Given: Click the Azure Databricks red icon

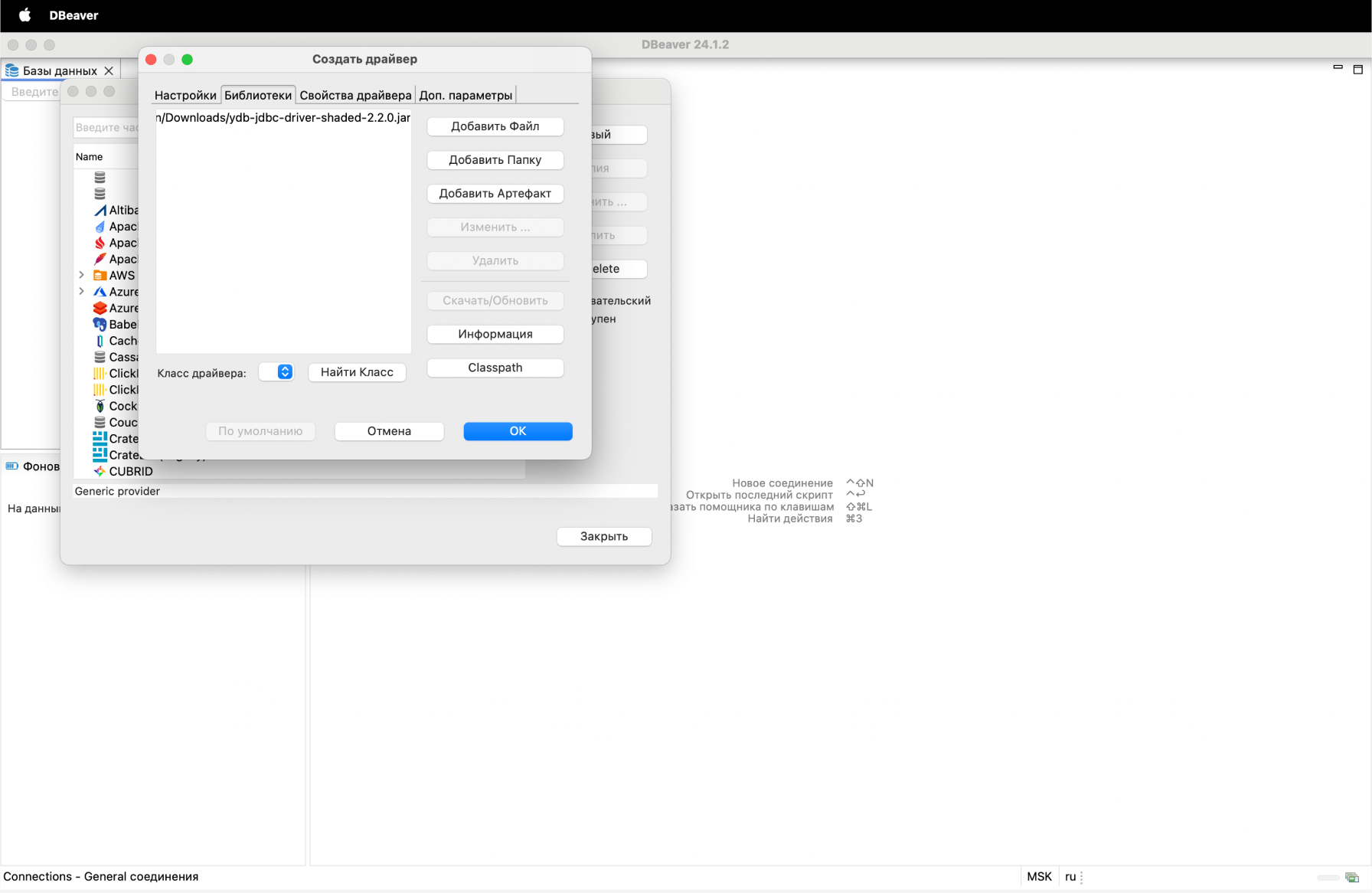Looking at the screenshot, I should (100, 308).
